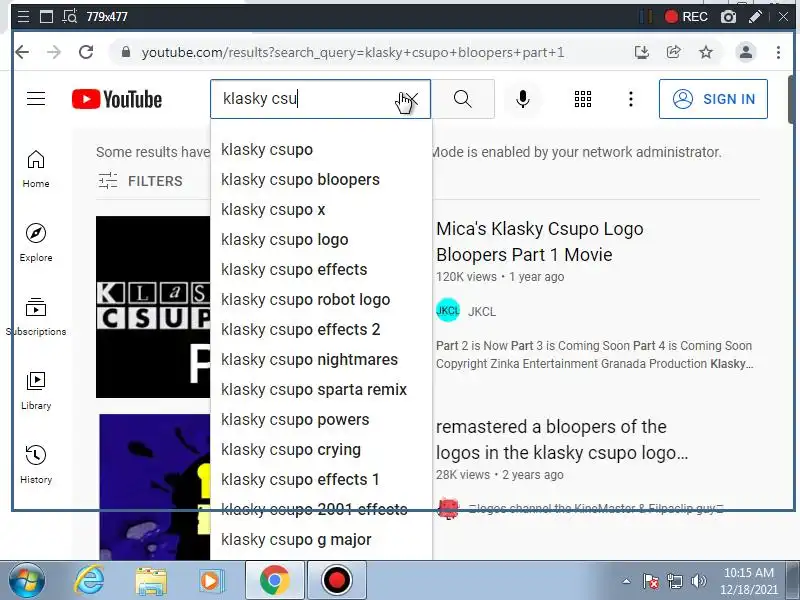800x600 pixels.
Task: Switch to the screen recorder taskbar button
Action: (336, 581)
